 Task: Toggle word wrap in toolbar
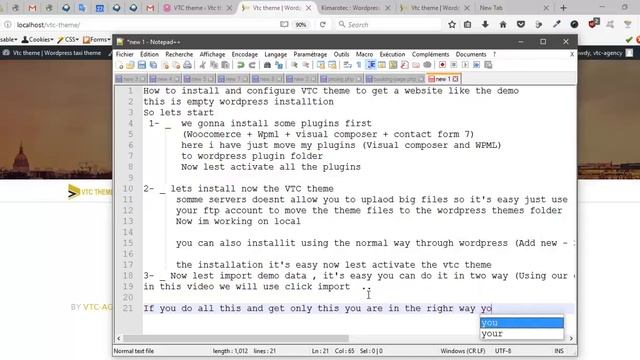coord(347,65)
